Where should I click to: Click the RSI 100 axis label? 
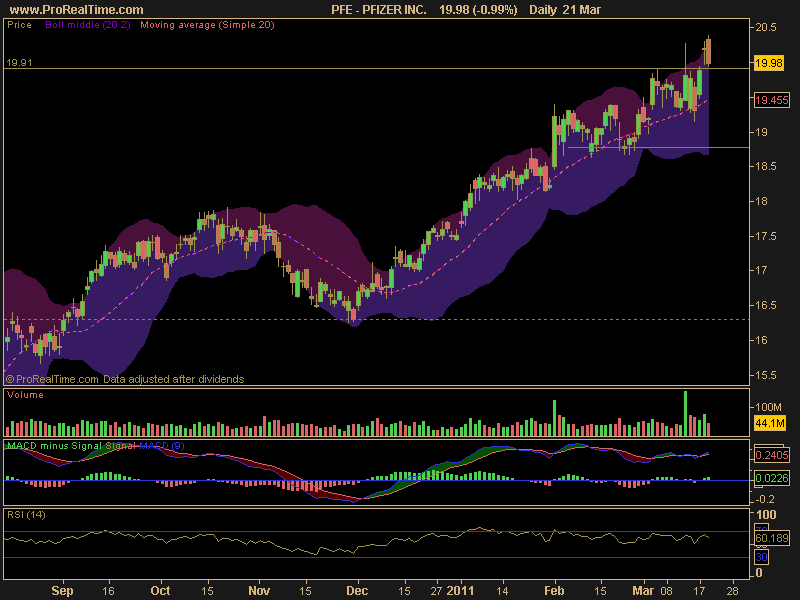766,514
